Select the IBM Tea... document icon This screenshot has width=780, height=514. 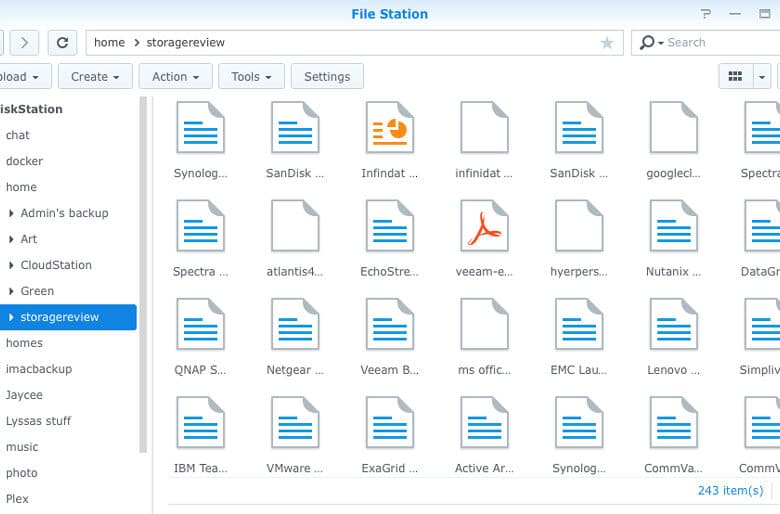point(200,422)
